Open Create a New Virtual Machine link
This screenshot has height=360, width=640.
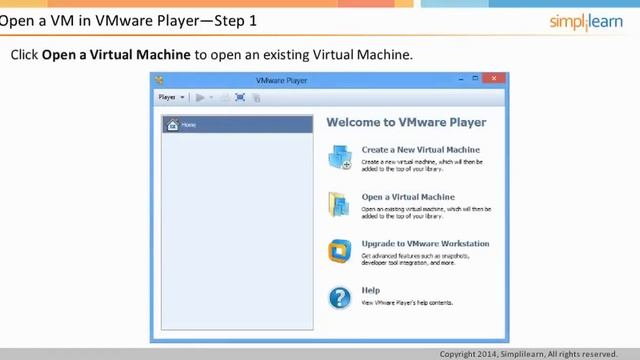coord(421,150)
